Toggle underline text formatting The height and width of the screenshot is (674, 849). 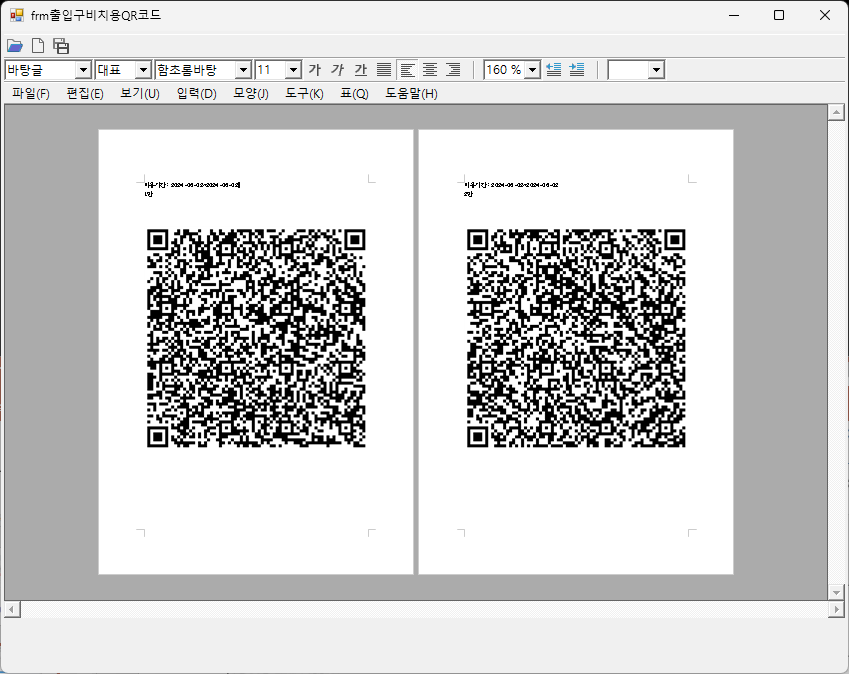(360, 69)
